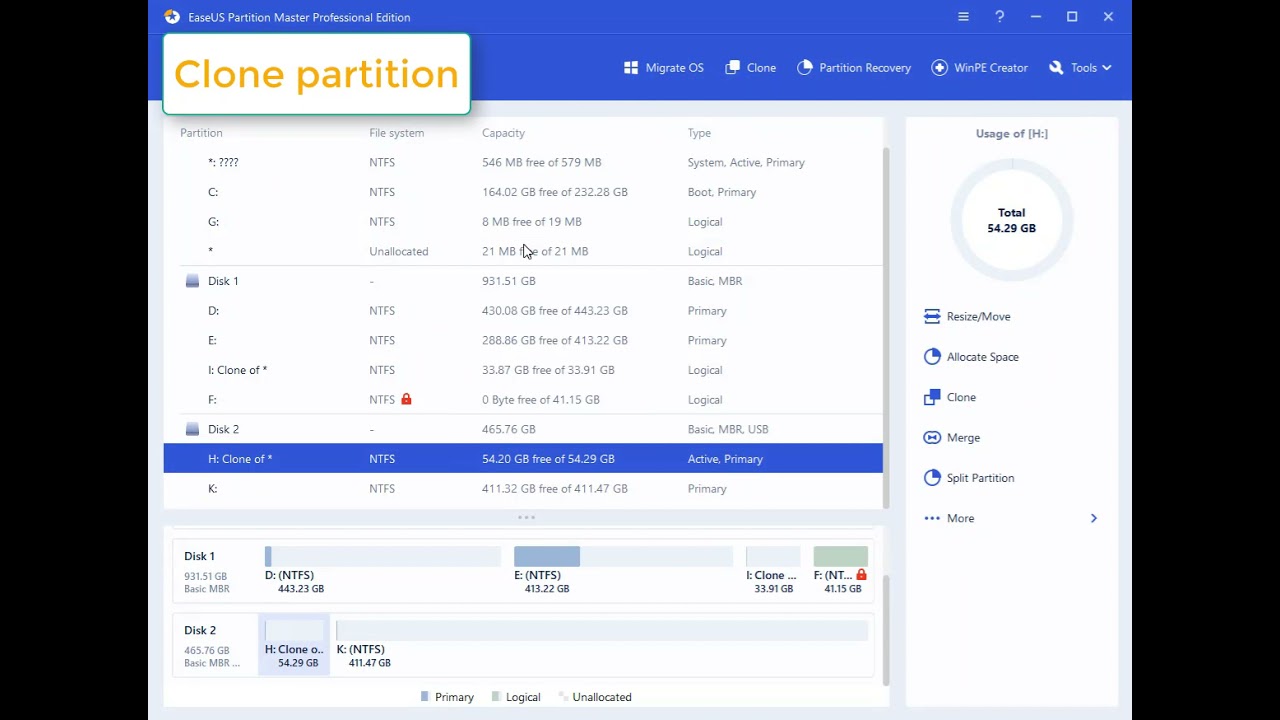Click the help question mark icon

(x=1000, y=17)
